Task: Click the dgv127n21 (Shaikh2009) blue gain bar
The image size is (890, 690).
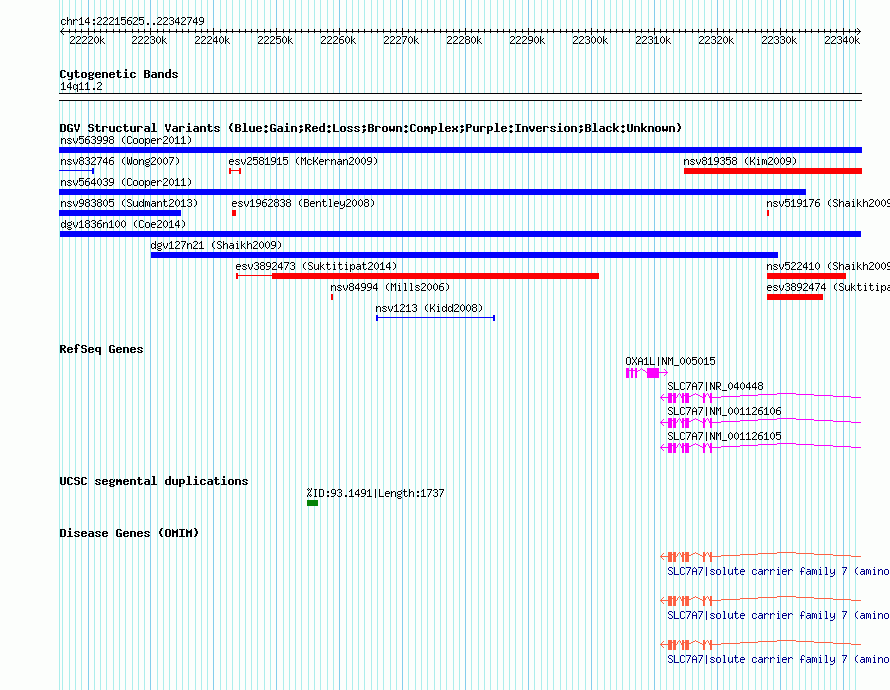Action: (x=464, y=255)
